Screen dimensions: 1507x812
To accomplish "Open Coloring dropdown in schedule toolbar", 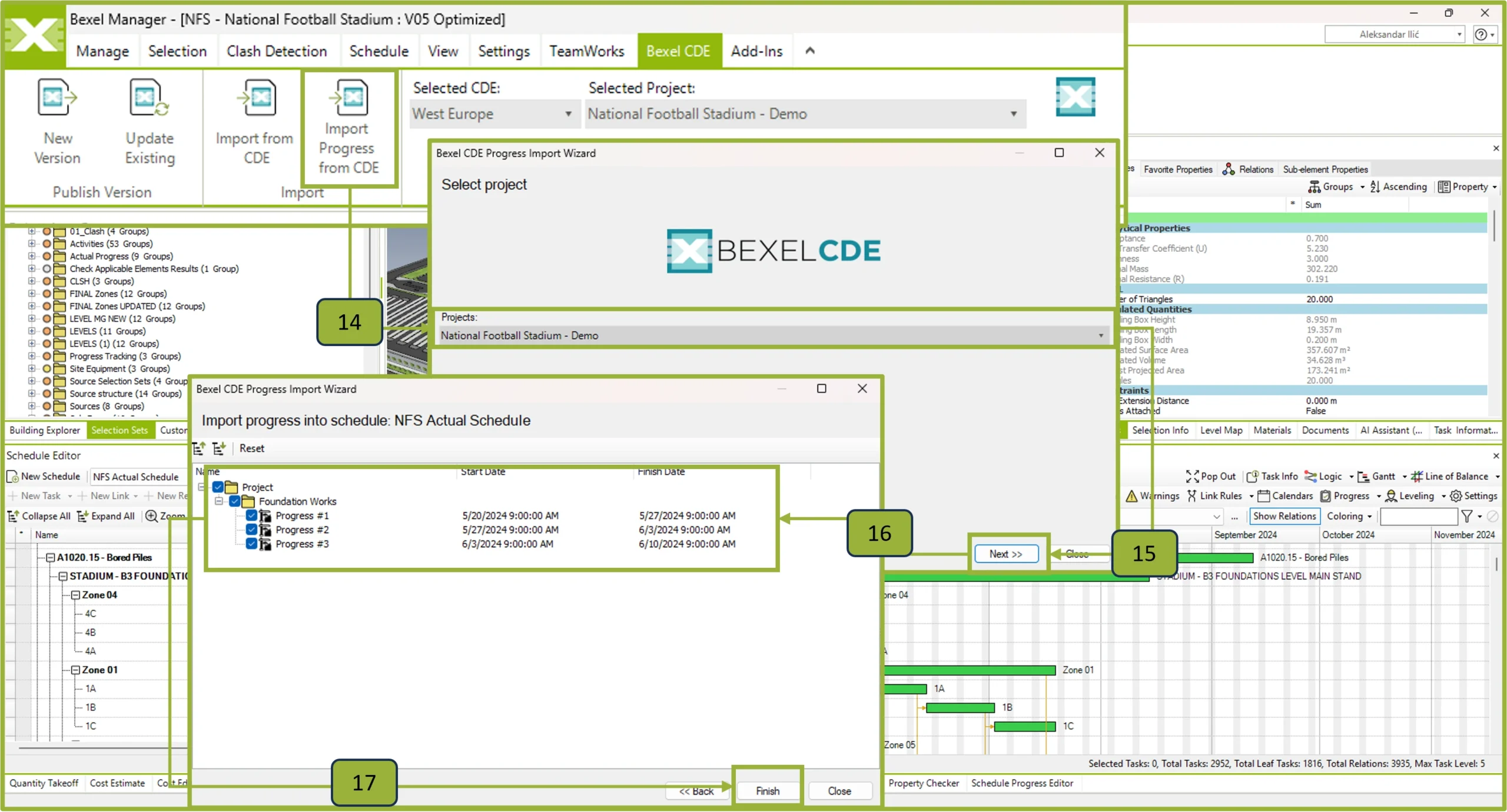I will point(1349,517).
